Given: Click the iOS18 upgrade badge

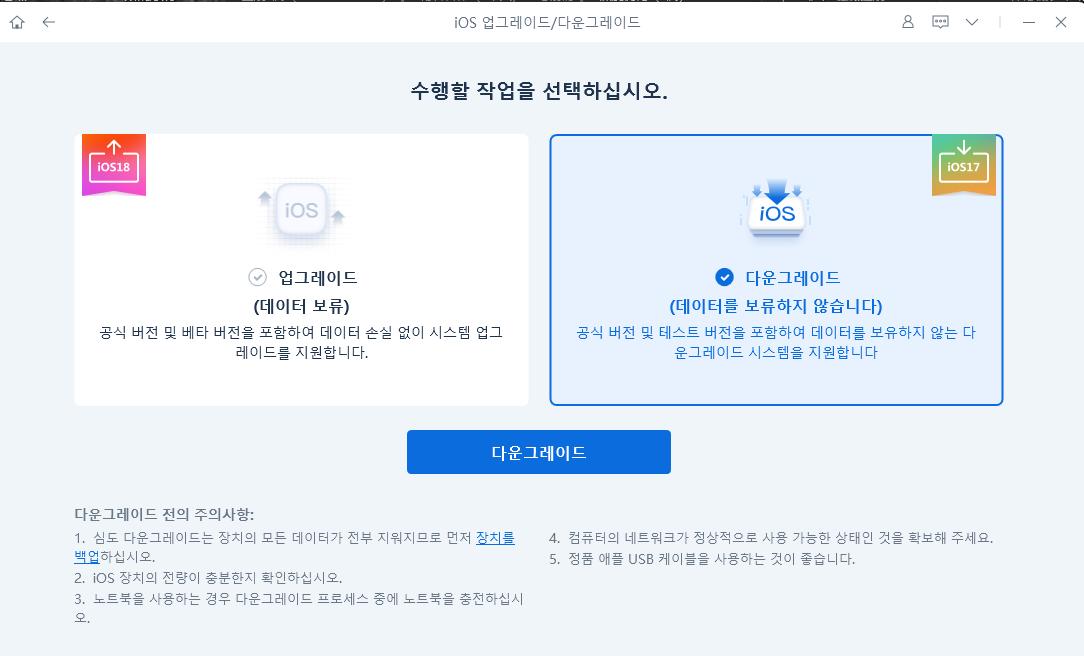Looking at the screenshot, I should tap(113, 165).
